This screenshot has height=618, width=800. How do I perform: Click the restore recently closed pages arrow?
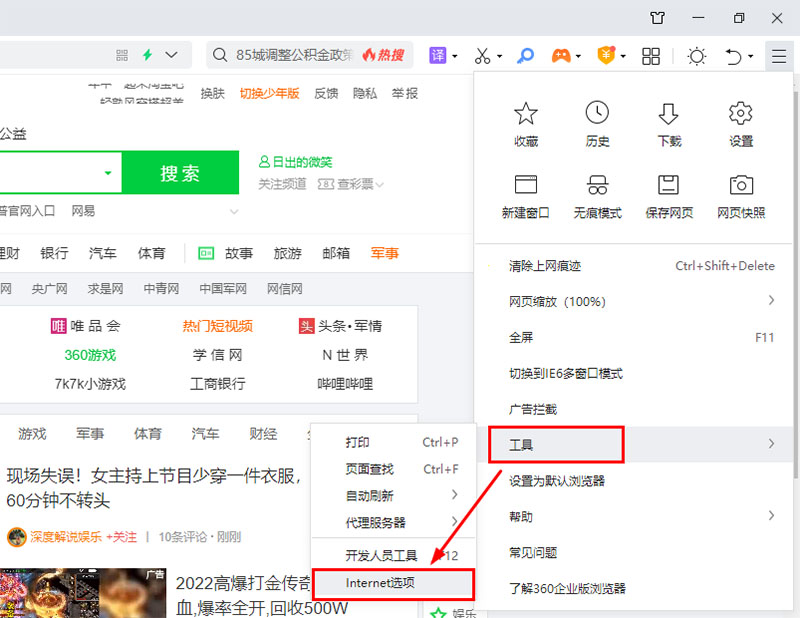tap(733, 56)
